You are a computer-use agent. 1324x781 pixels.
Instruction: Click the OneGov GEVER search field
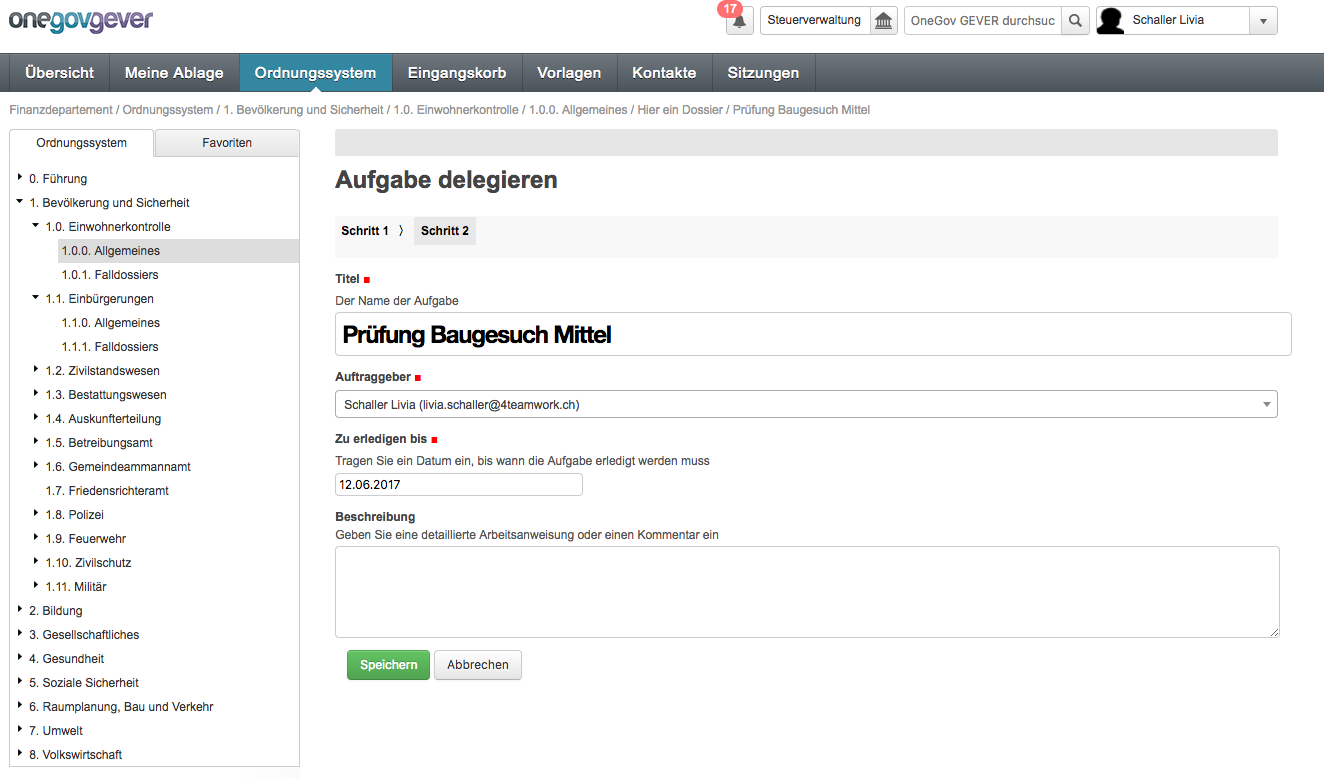(x=983, y=21)
